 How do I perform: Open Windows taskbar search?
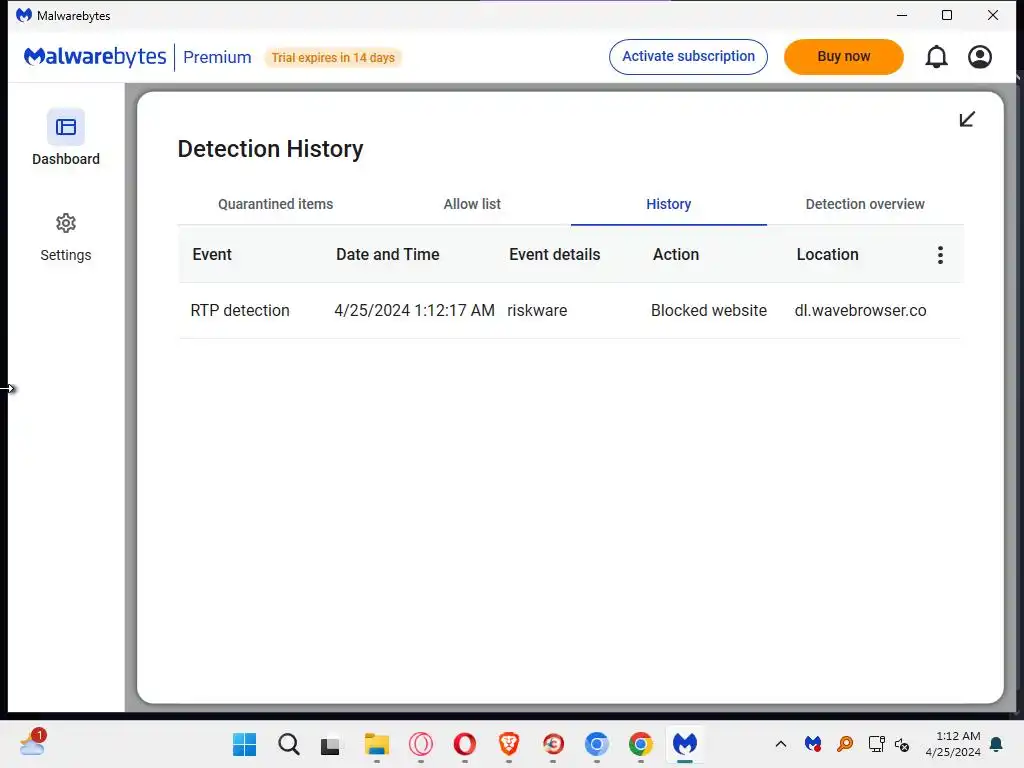[288, 744]
